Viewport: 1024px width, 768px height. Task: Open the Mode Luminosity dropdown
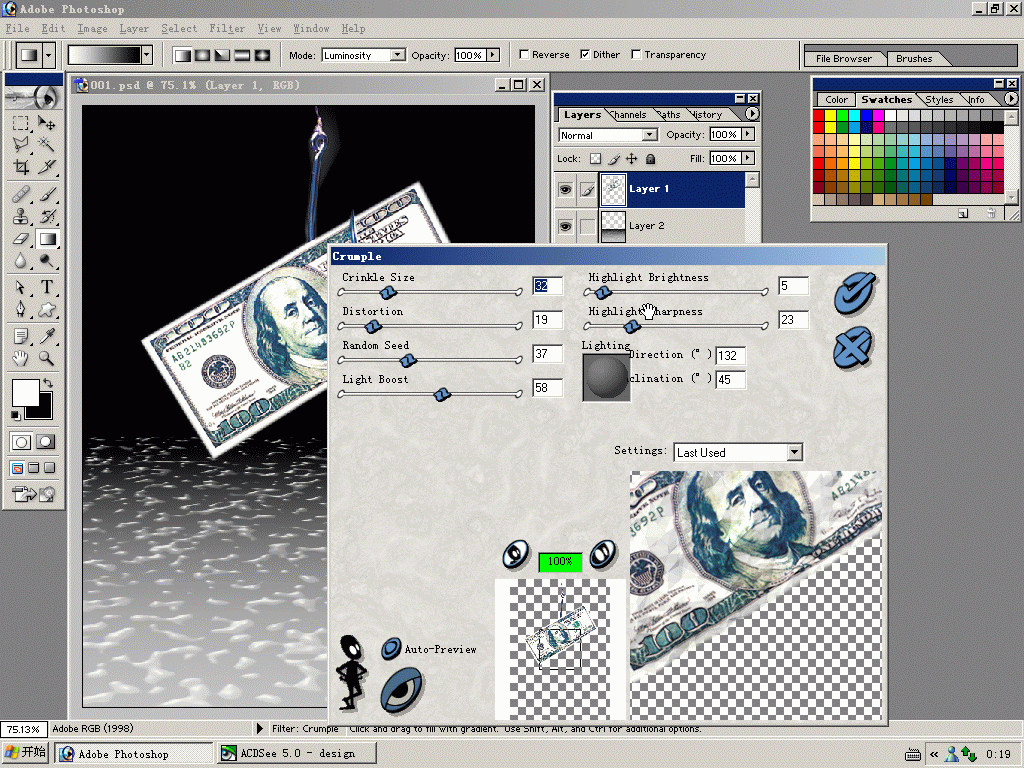[398, 55]
